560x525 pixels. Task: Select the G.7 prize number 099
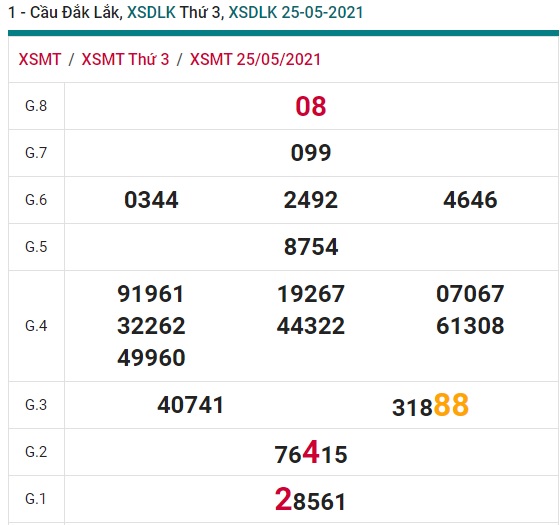311,153
